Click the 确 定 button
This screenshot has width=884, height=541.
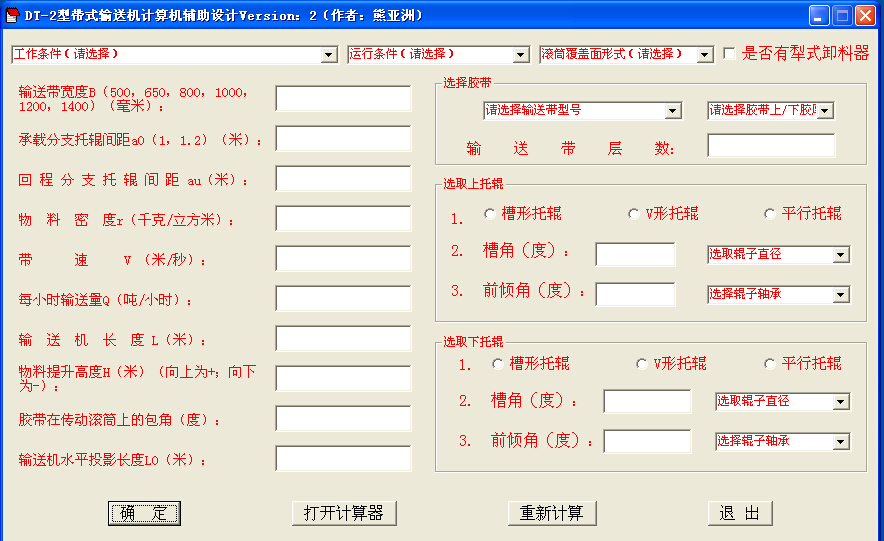tap(144, 513)
